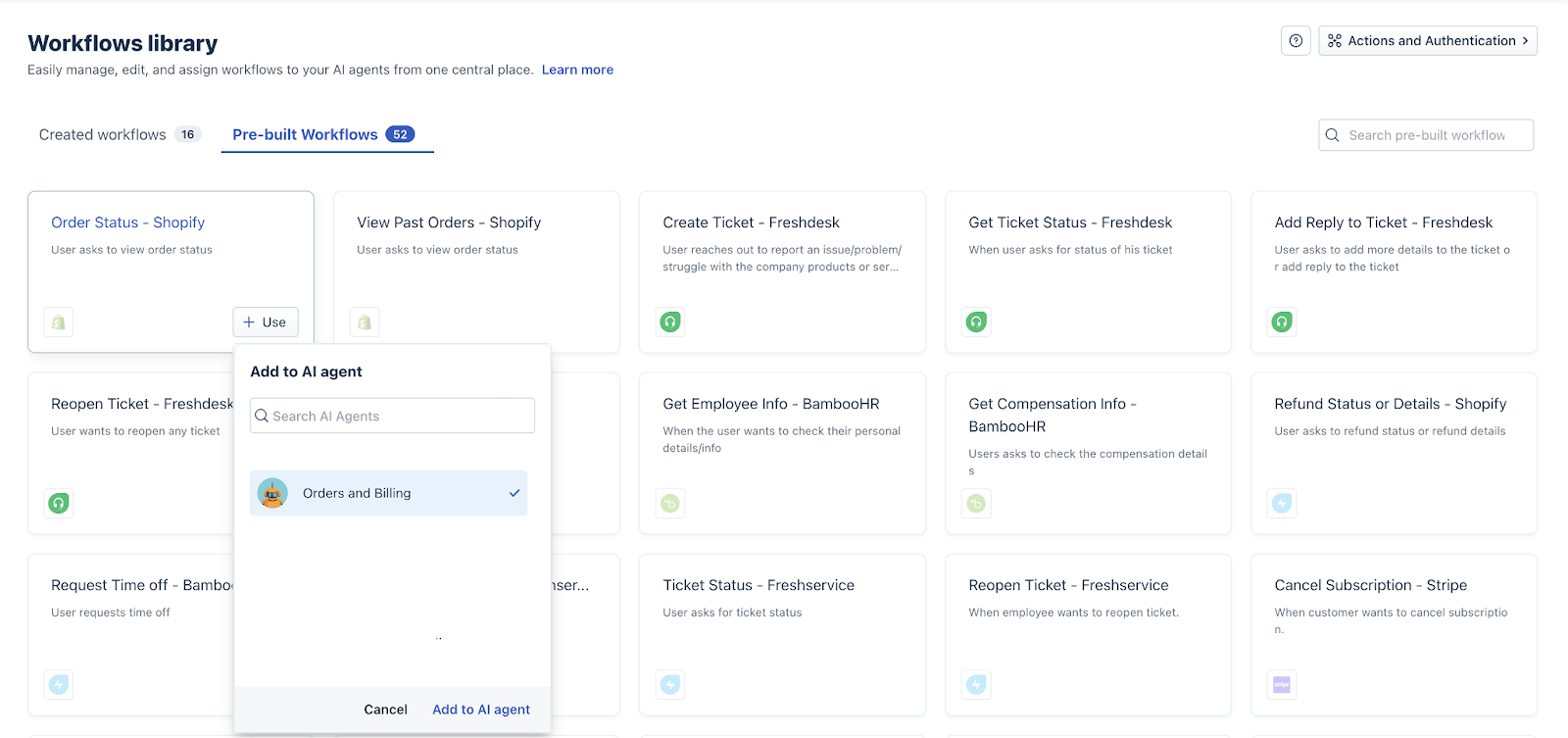1568x738 pixels.
Task: Click BambooHR icon on Get Employee Info card
Action: (x=670, y=504)
